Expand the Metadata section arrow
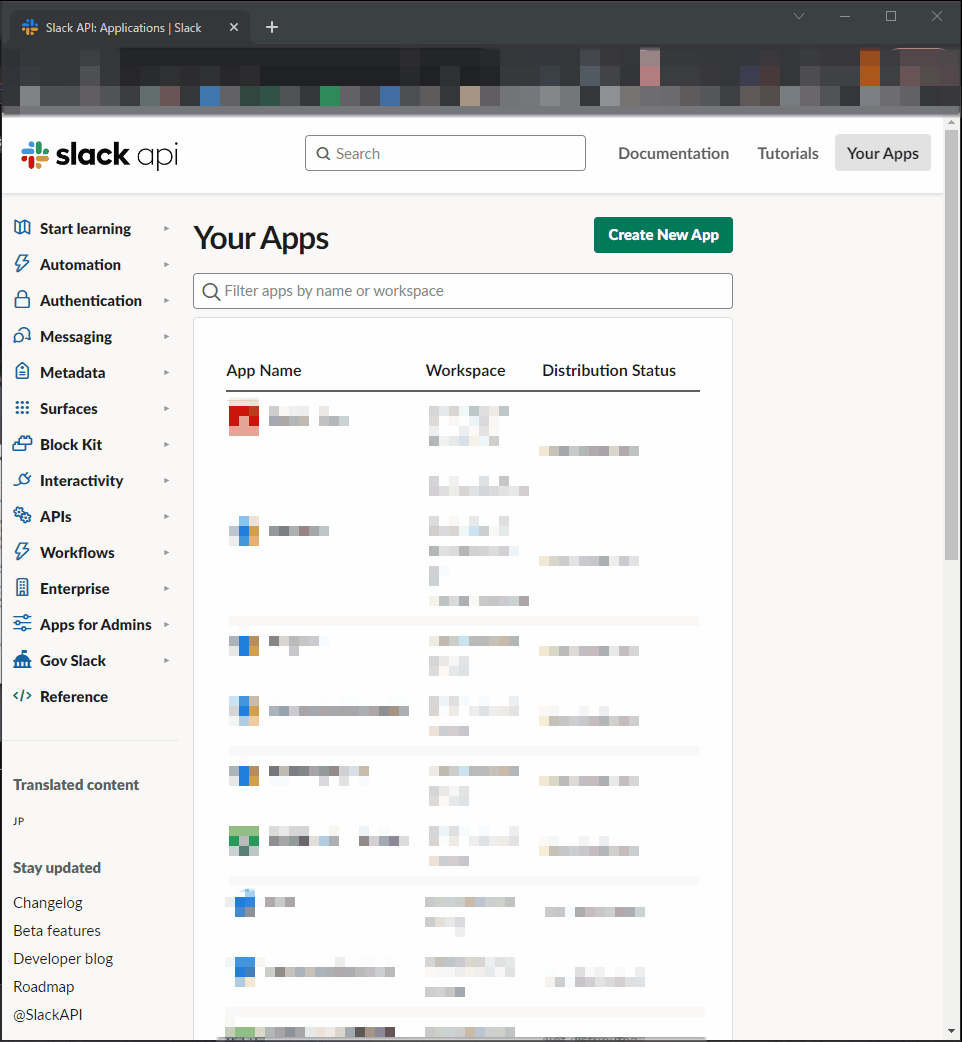Image resolution: width=962 pixels, height=1042 pixels. [x=166, y=372]
